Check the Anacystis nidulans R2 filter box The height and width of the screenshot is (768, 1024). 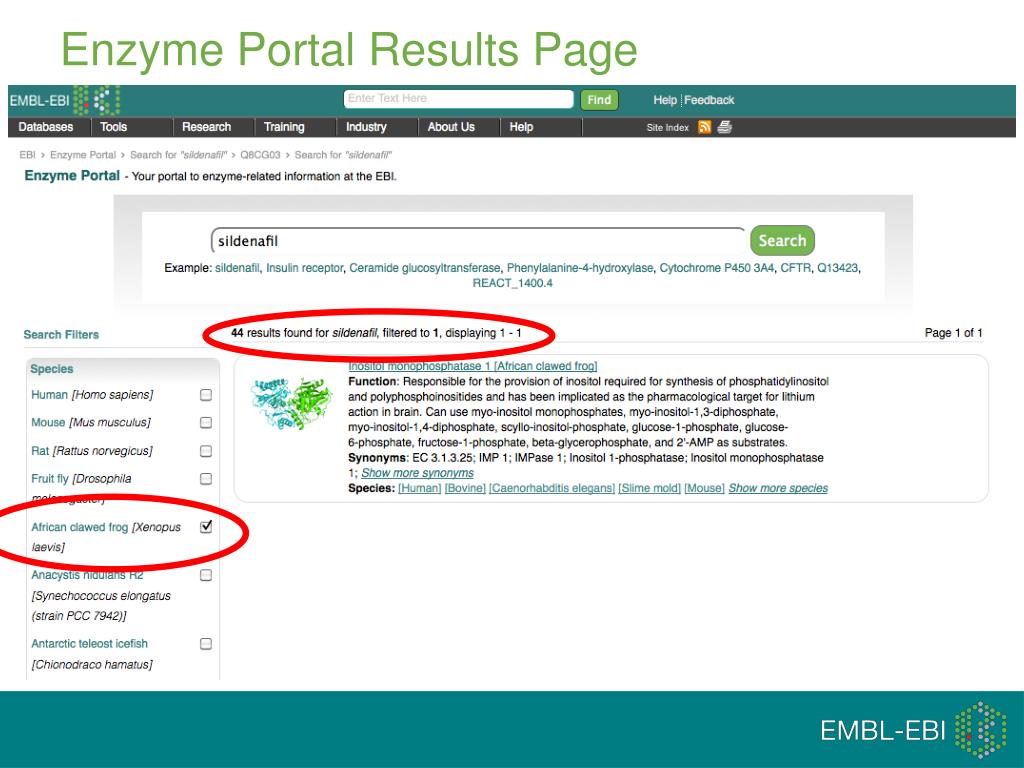tap(206, 575)
